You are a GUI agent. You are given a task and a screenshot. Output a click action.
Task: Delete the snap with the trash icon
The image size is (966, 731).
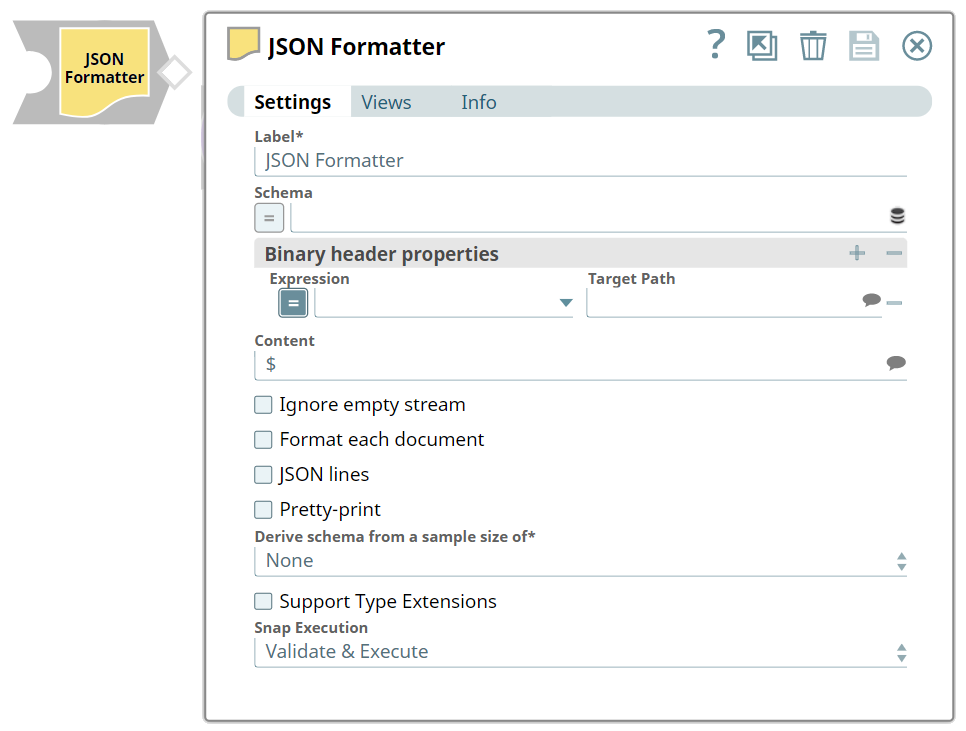813,46
